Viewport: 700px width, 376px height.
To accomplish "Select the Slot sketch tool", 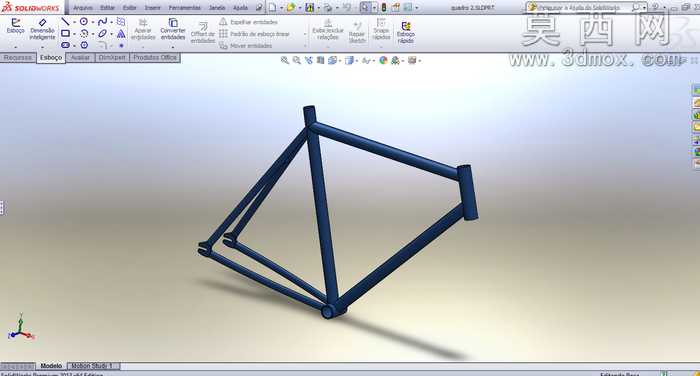I will (x=65, y=45).
